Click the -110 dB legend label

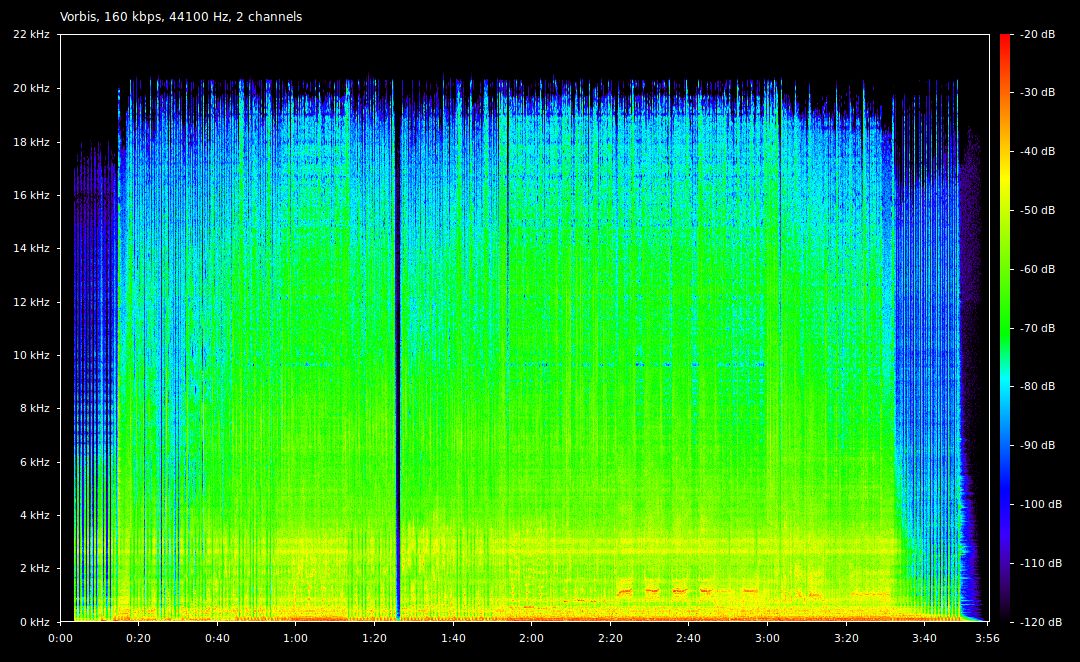1040,563
